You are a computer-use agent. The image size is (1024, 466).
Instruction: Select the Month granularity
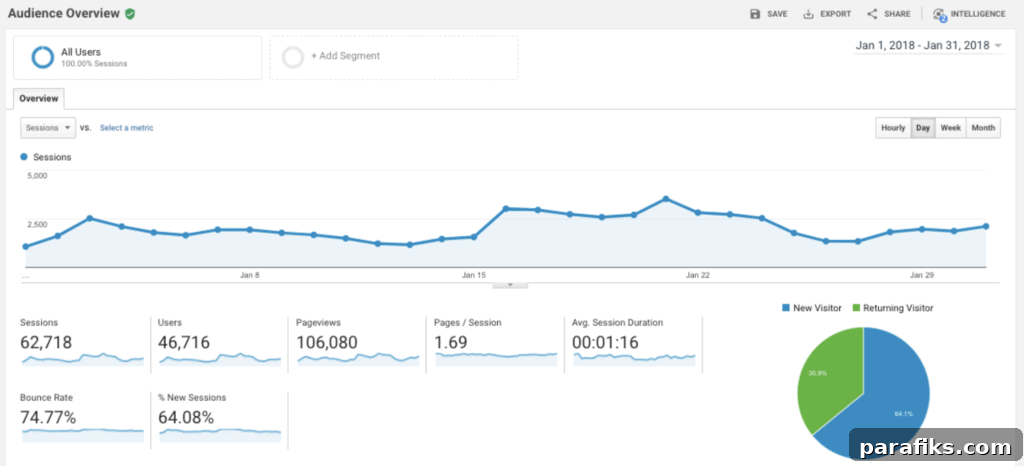click(x=983, y=128)
